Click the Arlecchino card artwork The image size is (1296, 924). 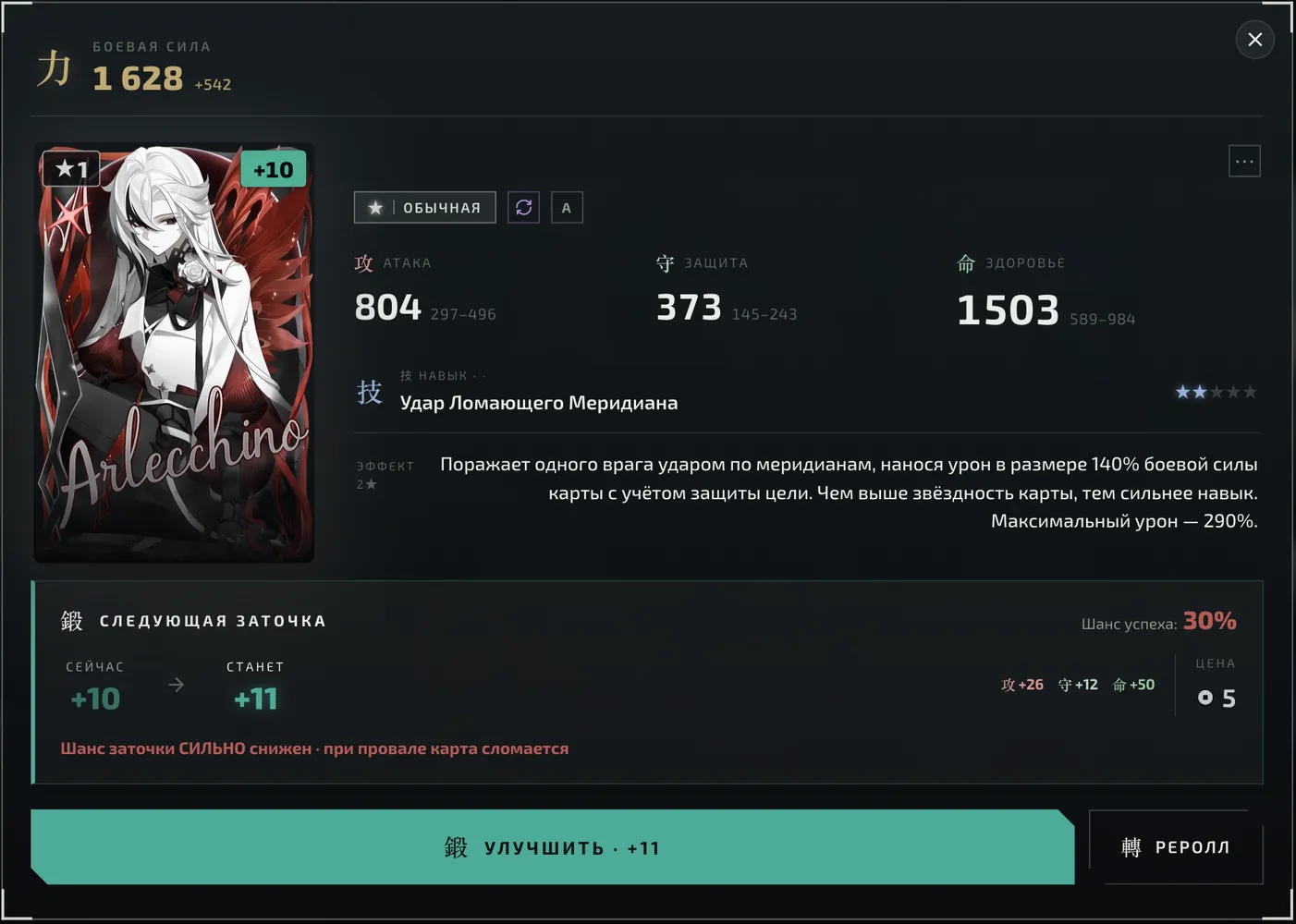[x=174, y=353]
